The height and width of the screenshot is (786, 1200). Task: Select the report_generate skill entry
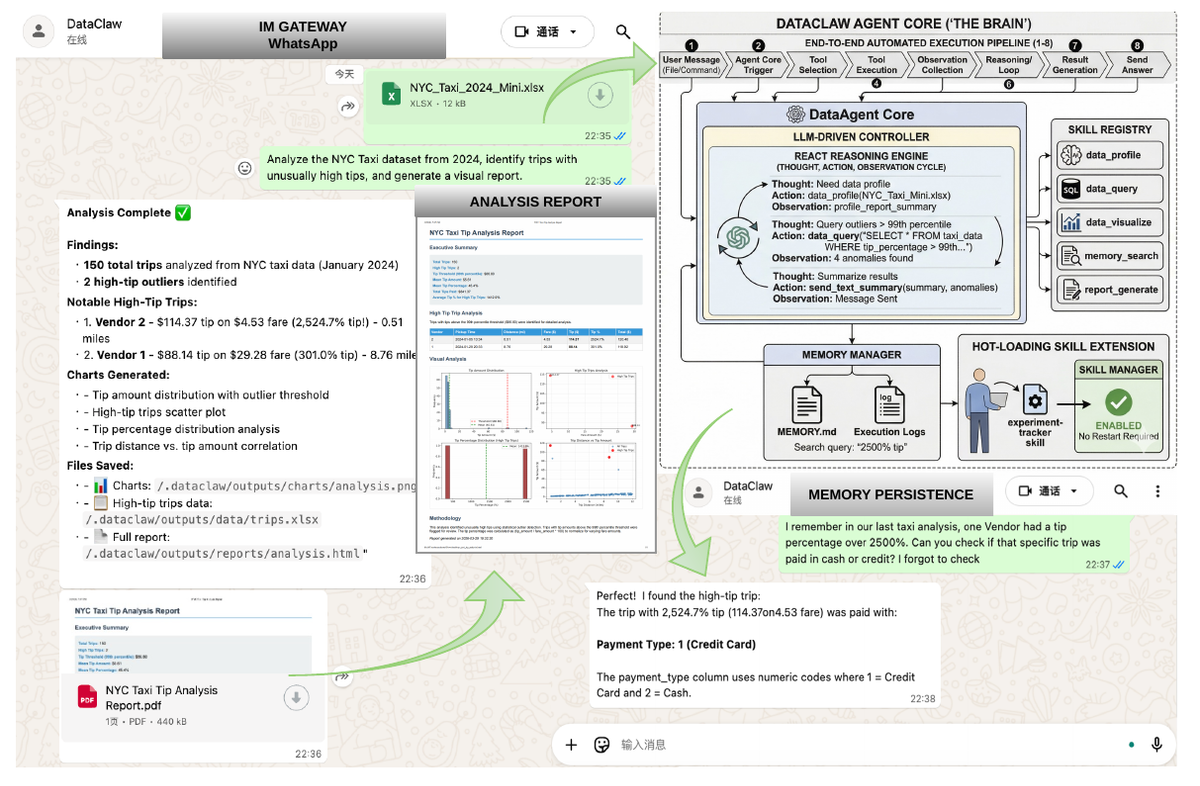[x=1110, y=290]
